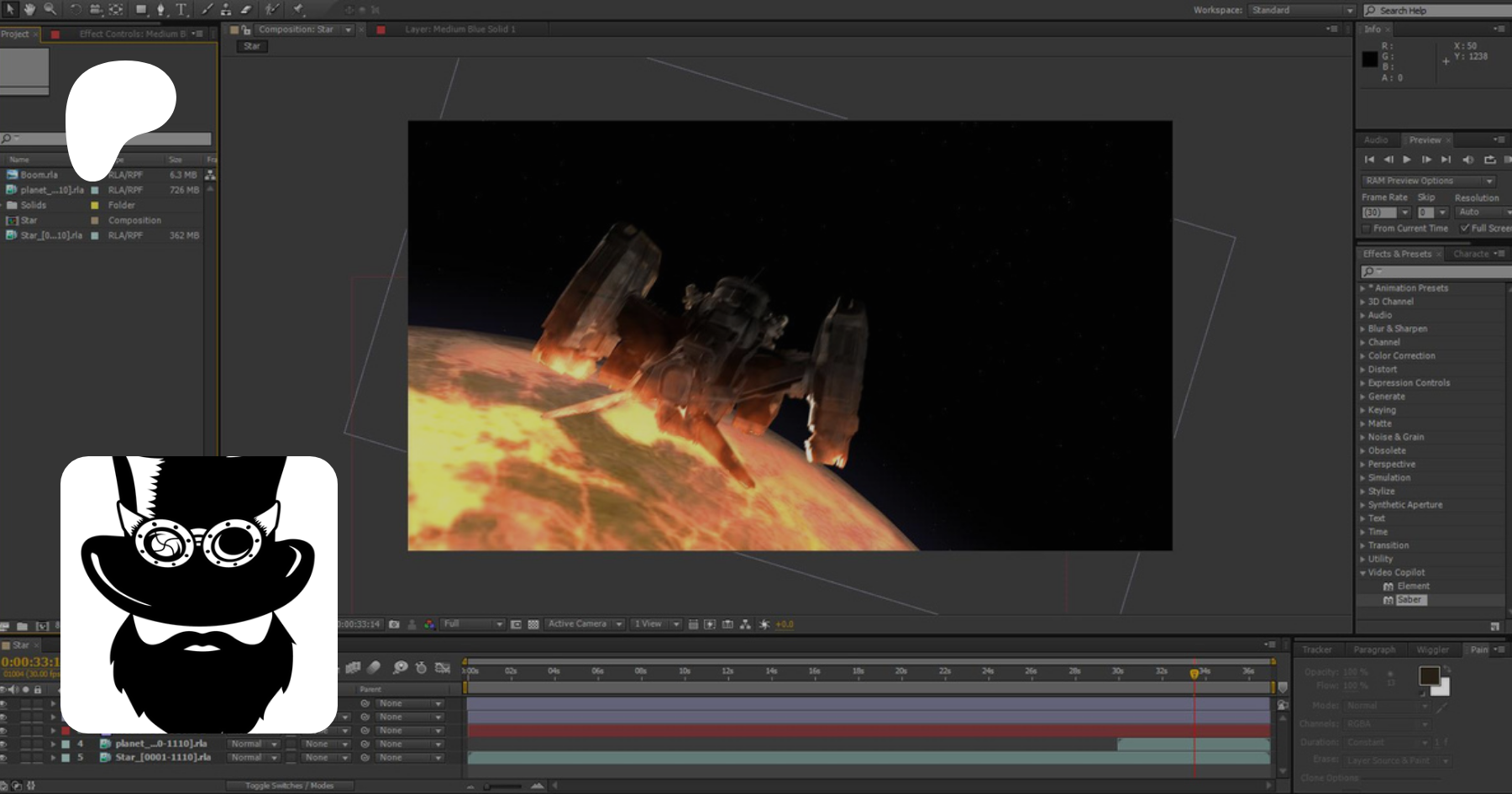This screenshot has width=1512, height=794.
Task: Select the Eraser tool
Action: pos(246,9)
